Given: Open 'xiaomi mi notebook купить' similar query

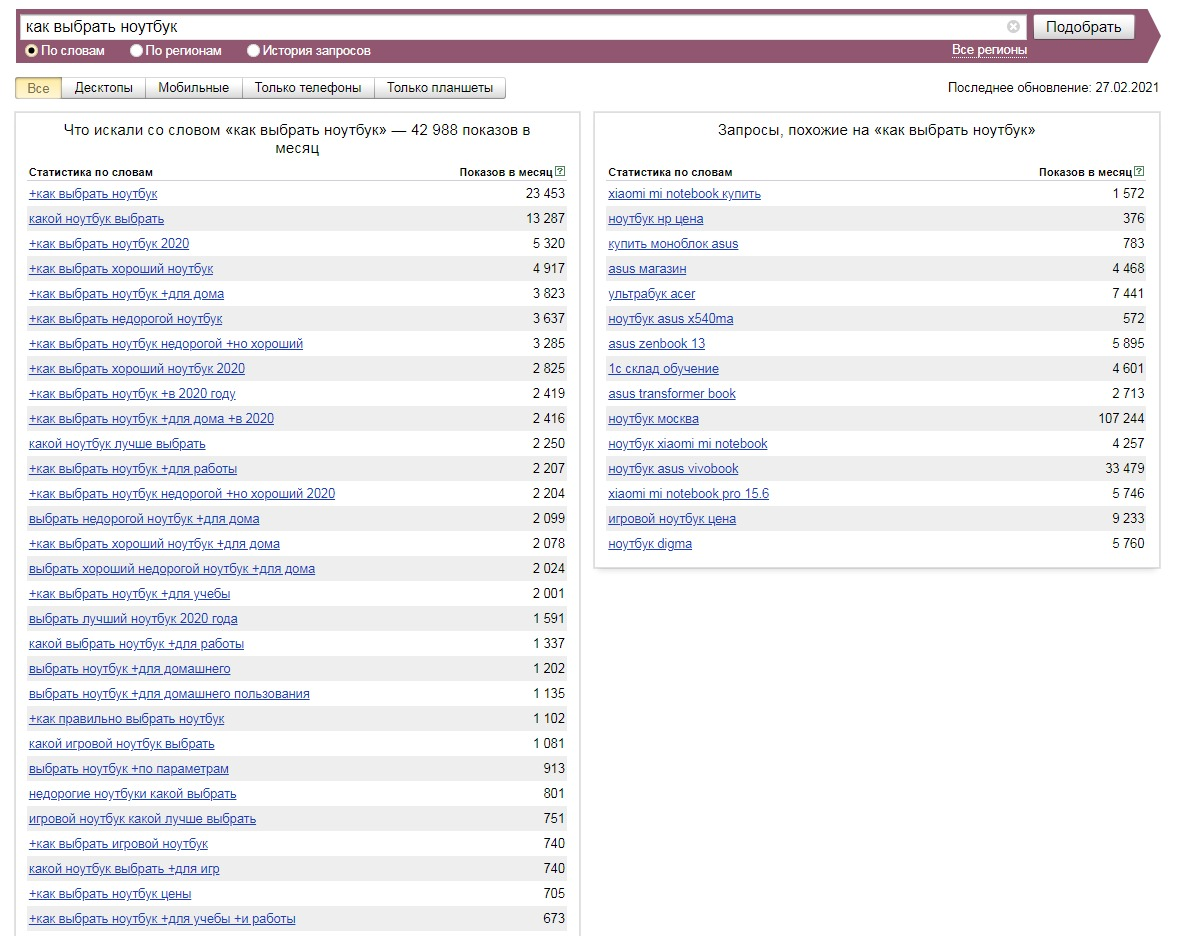Looking at the screenshot, I should [684, 194].
